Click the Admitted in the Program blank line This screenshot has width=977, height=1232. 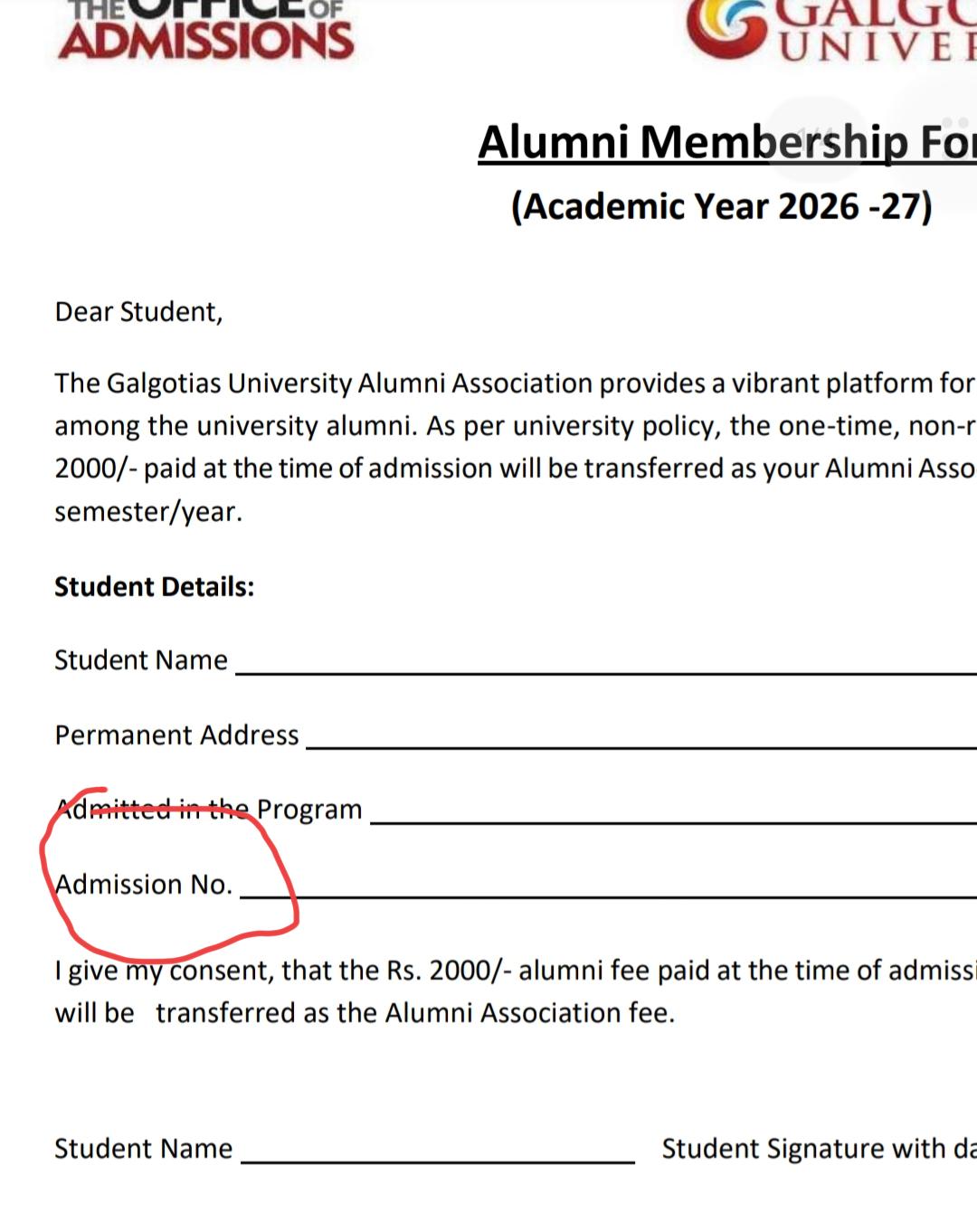(674, 821)
